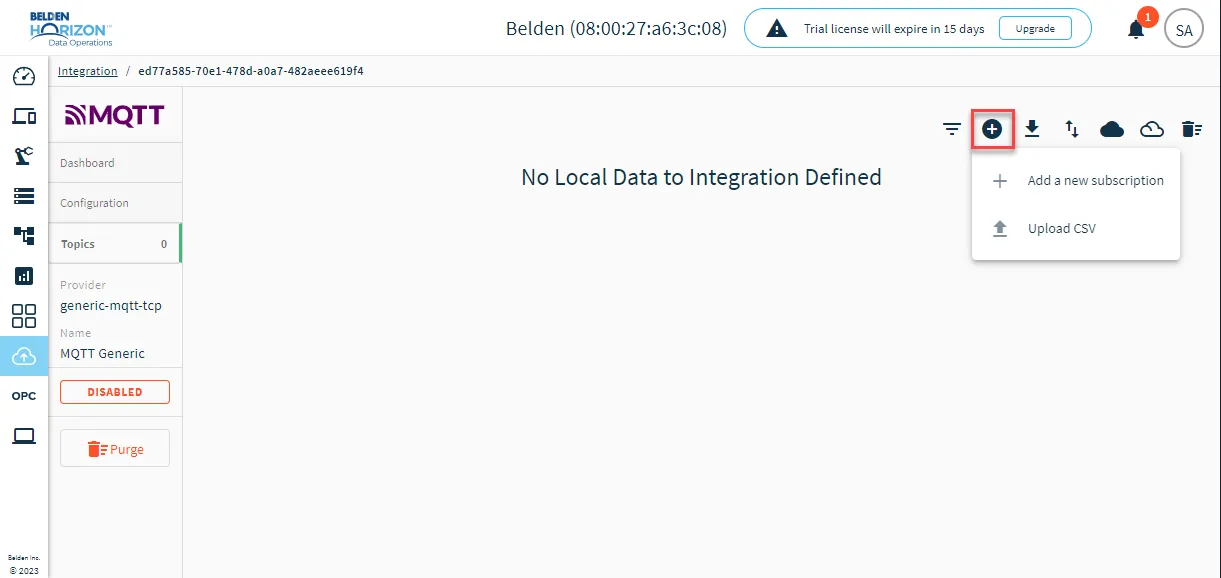This screenshot has height=578, width=1221.
Task: Open the chart report icon in sidebar
Action: pyautogui.click(x=24, y=276)
